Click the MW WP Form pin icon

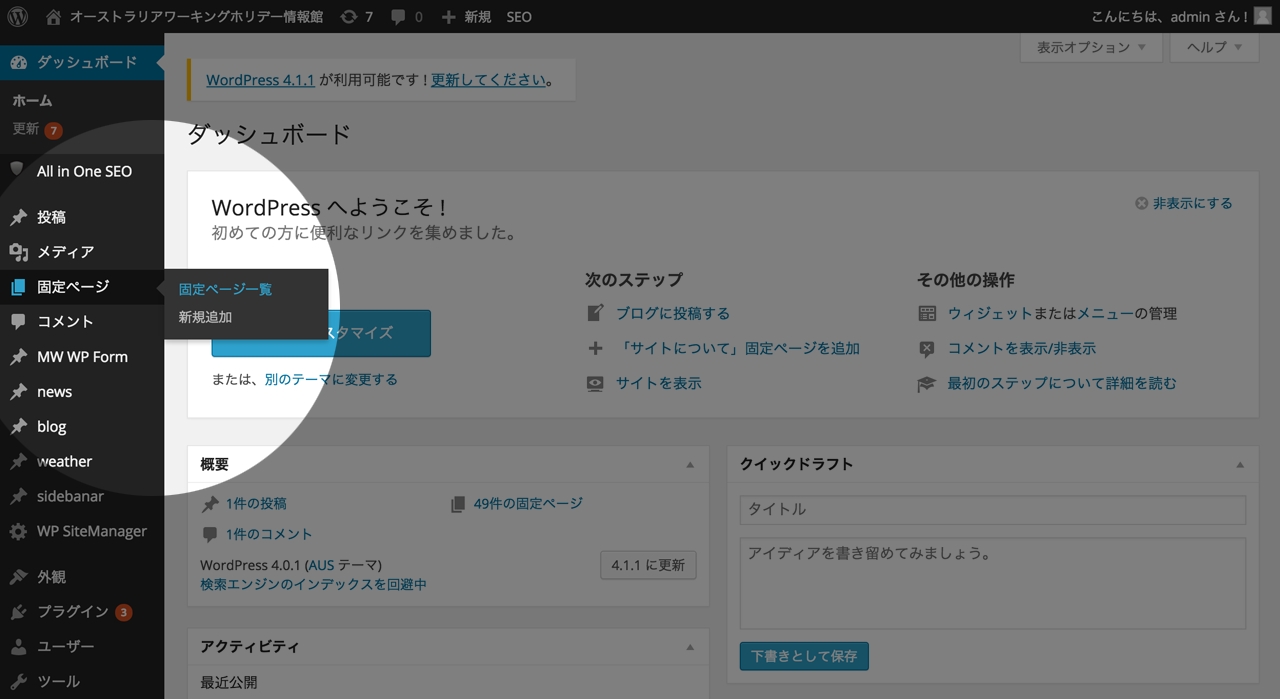coord(18,357)
